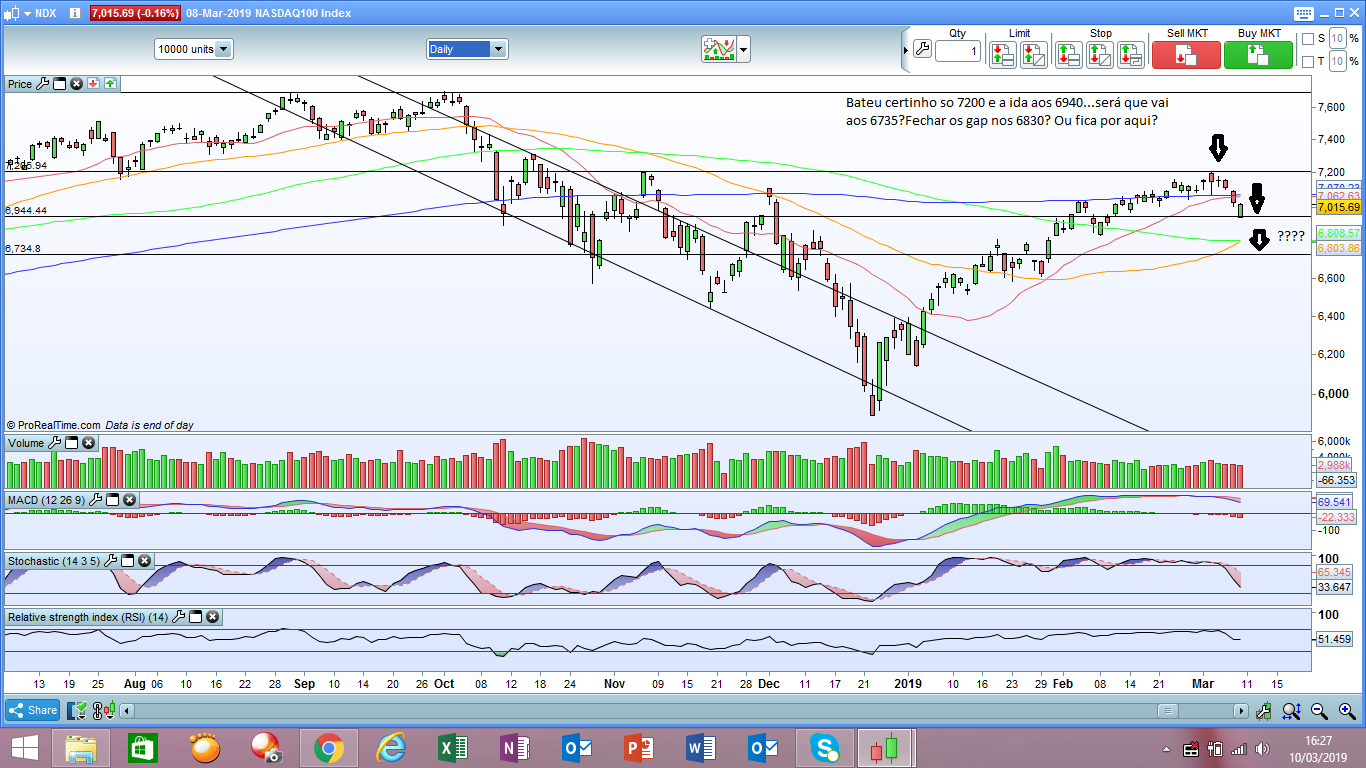Screen dimensions: 1366x768
Task: Click the Share button
Action: [x=34, y=710]
